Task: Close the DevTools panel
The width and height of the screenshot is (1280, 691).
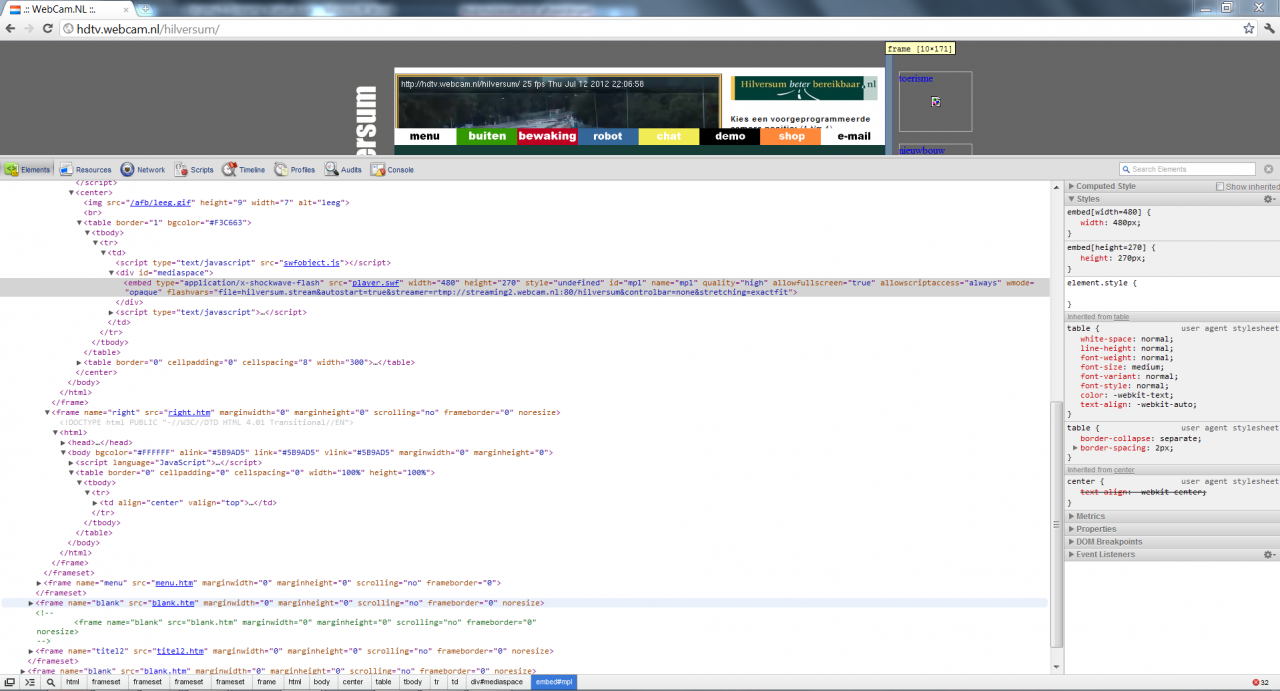Action: 1269,170
